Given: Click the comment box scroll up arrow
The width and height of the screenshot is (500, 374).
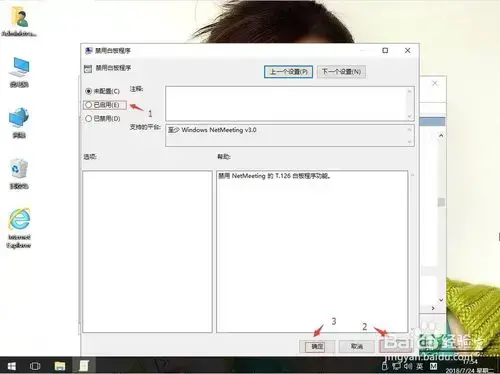Looking at the screenshot, I should point(410,91).
